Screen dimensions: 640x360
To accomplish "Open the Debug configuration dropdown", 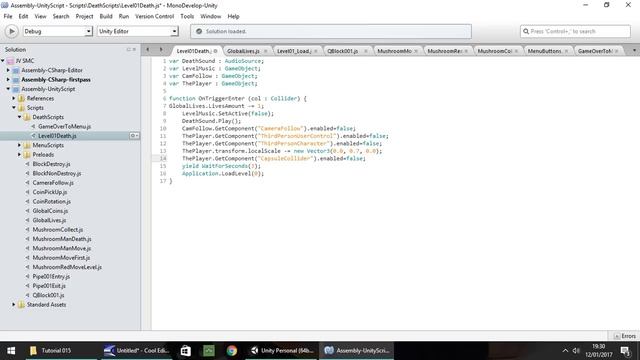I will (x=58, y=31).
